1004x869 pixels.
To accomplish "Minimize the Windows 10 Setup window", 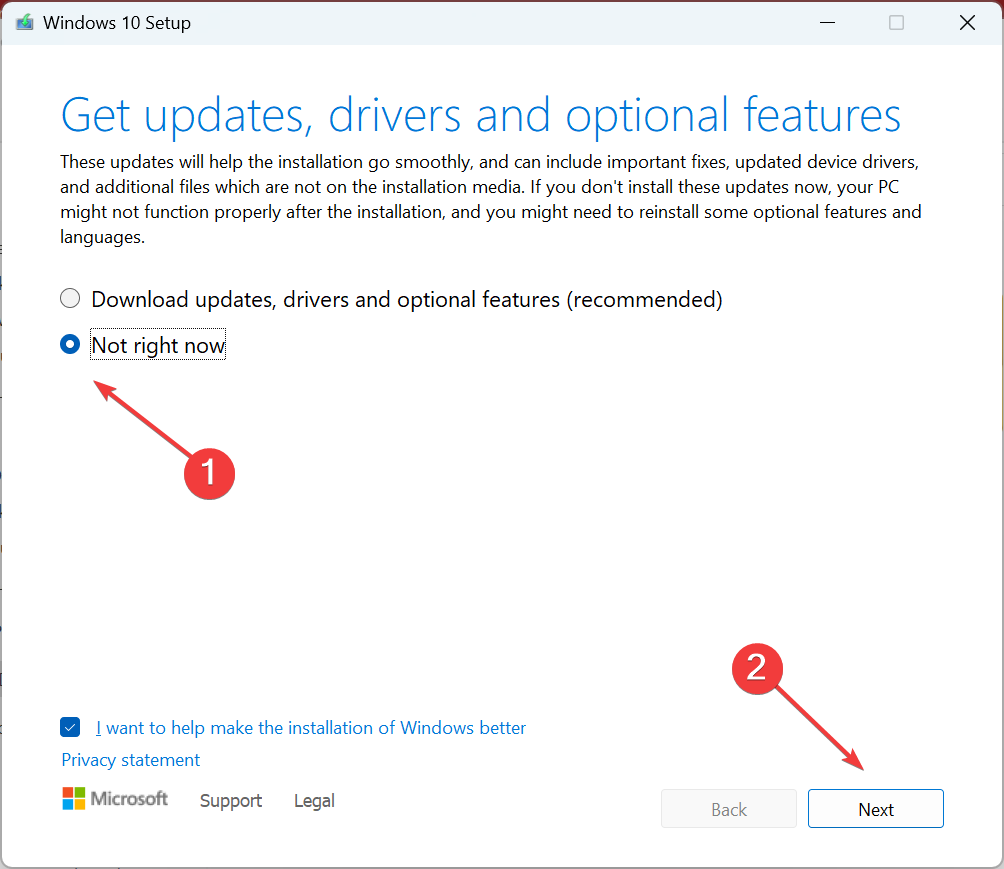I will point(827,22).
